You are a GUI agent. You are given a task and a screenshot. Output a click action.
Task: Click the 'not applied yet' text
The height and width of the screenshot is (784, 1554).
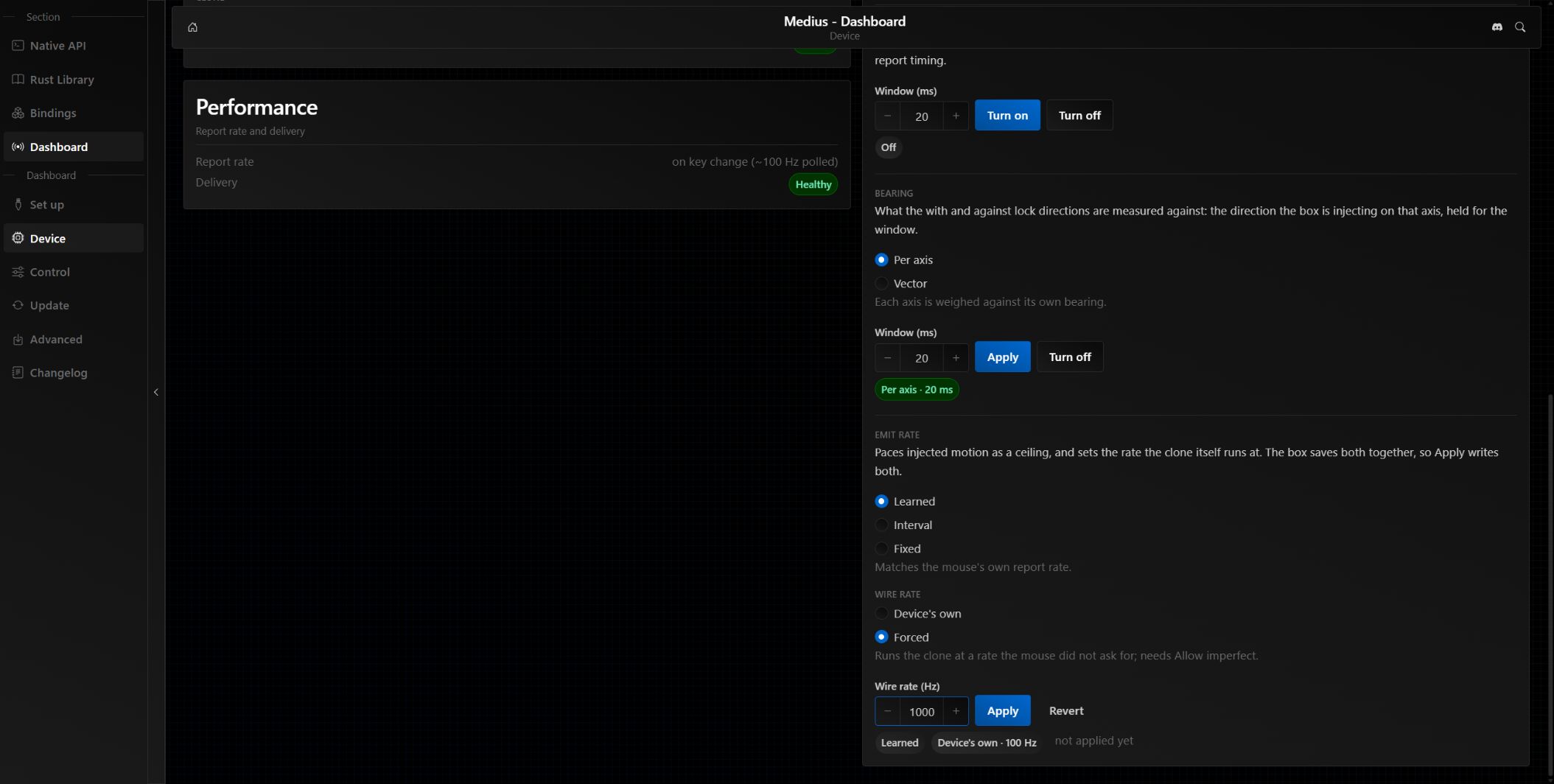click(1093, 741)
